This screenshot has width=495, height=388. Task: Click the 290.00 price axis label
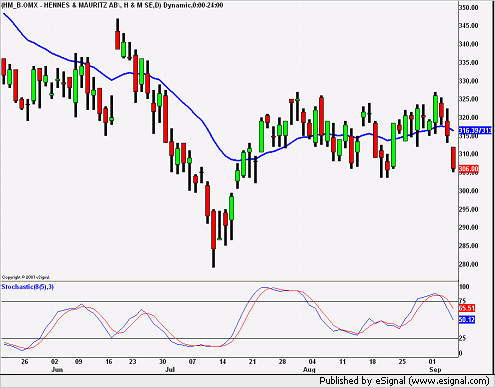468,227
